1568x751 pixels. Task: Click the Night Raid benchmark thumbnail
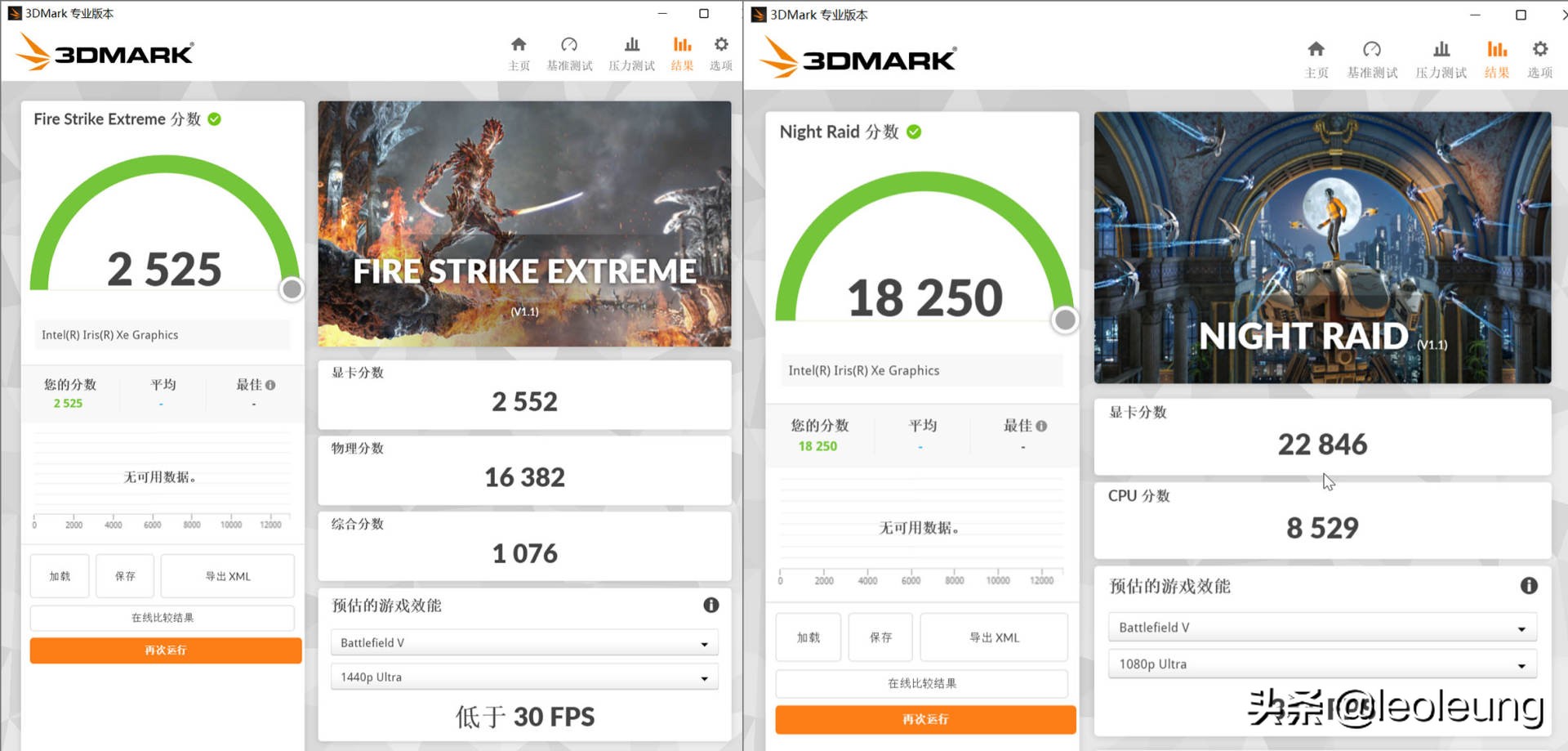(x=1322, y=248)
